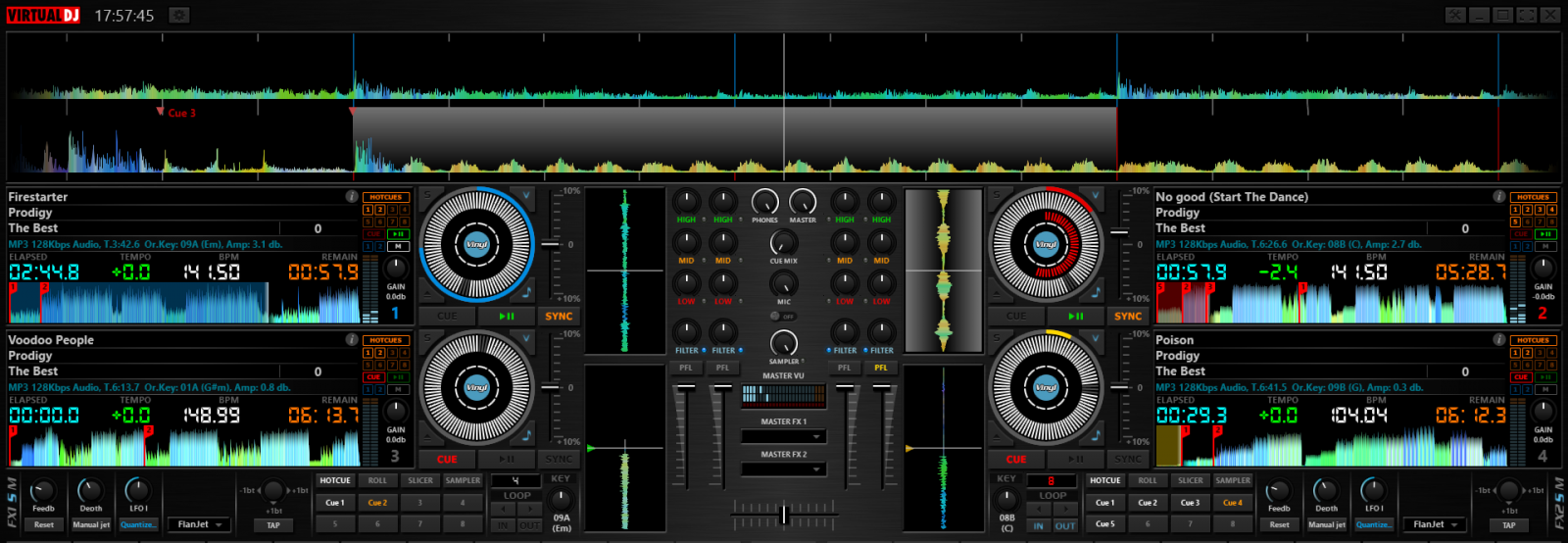The image size is (1568, 543).
Task: Click the Depth knob in FX2
Action: tap(1326, 491)
